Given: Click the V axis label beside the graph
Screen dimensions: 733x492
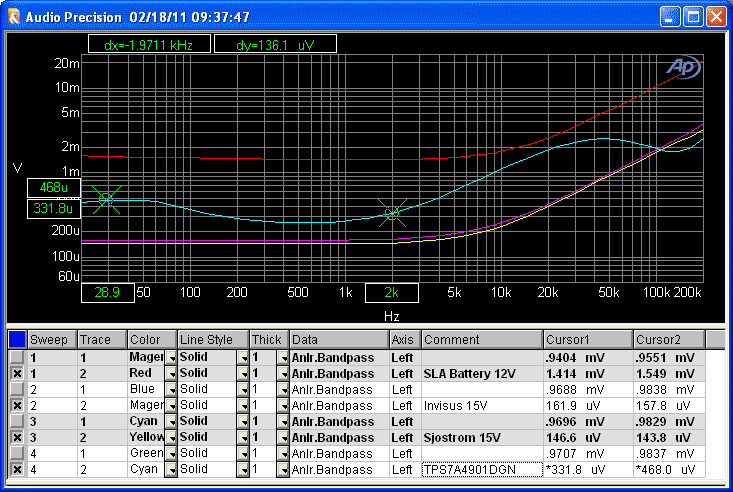Looking at the screenshot, I should pos(17,168).
